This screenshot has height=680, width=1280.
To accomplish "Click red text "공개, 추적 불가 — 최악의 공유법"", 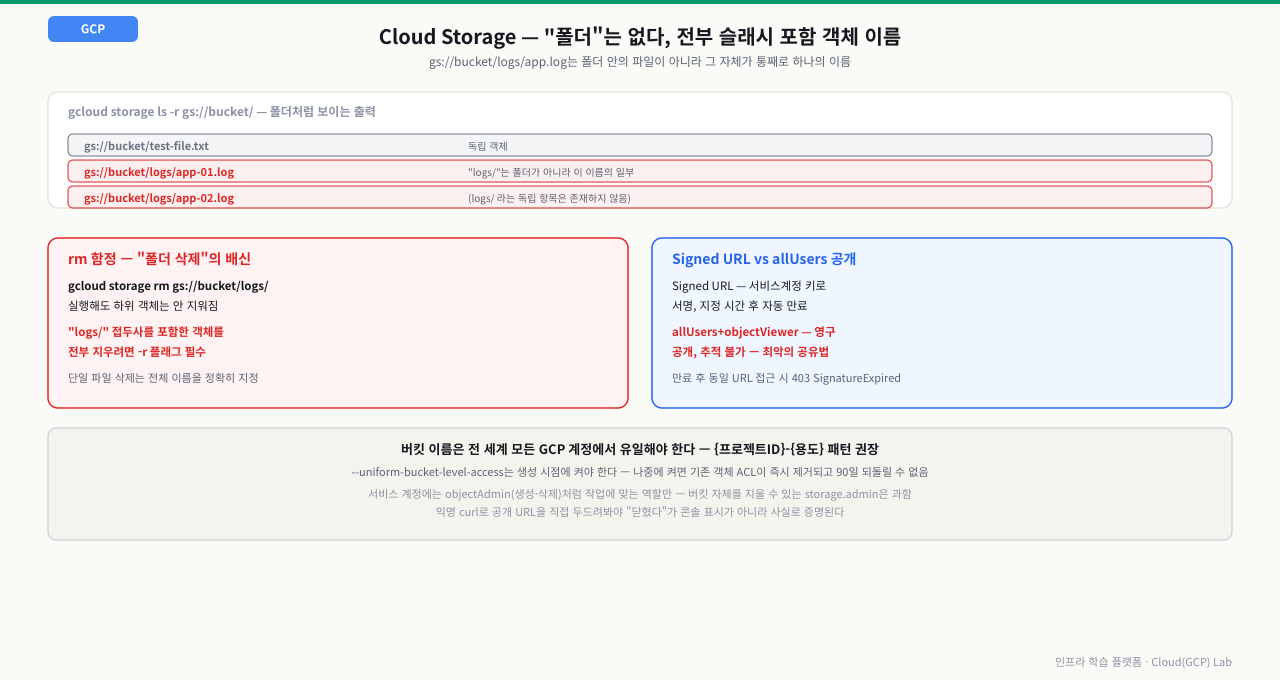I will 750,352.
